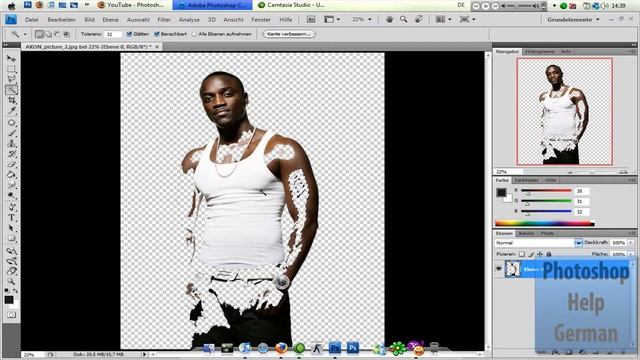Toggle Quick Mask mode at toolbox bottom
This screenshot has width=640, height=360.
[x=11, y=315]
